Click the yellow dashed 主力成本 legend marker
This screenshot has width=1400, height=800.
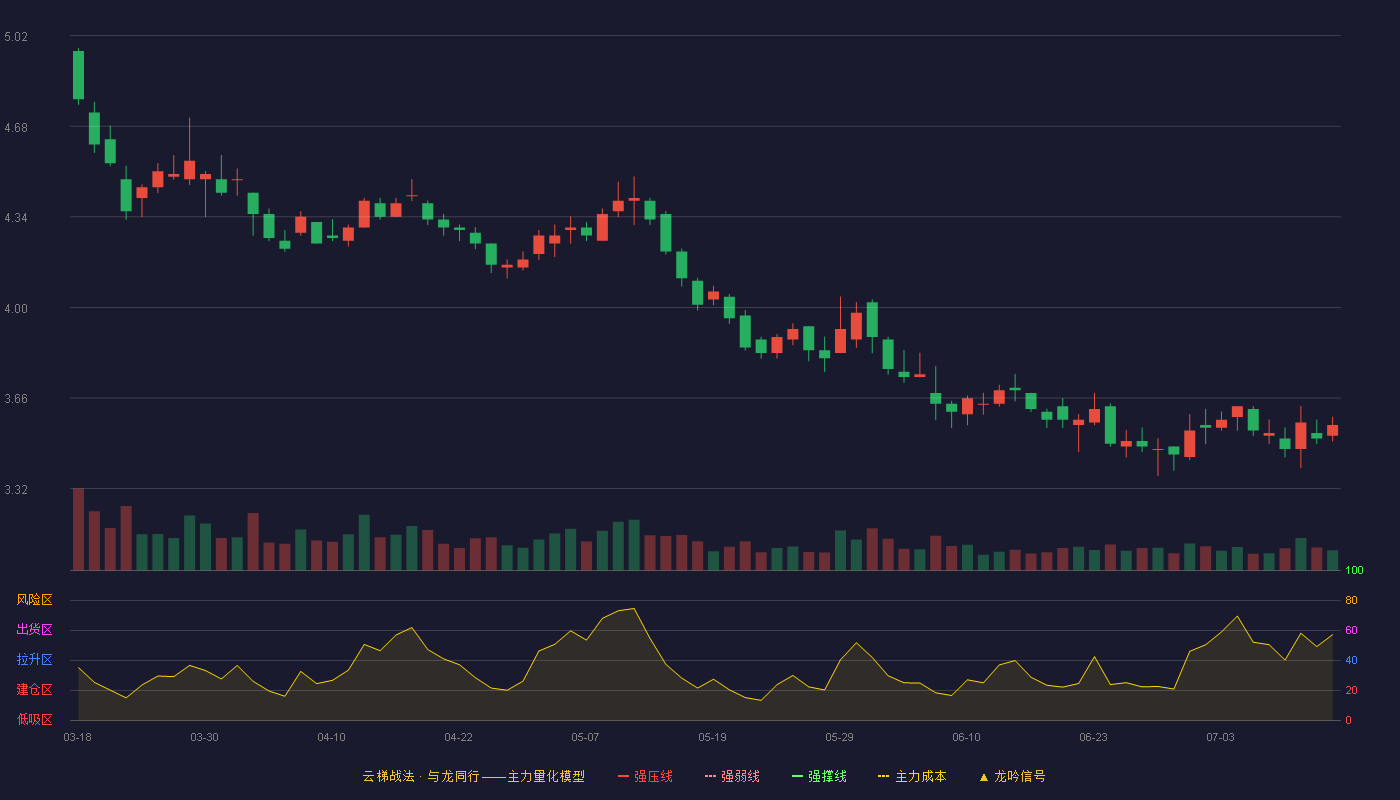[884, 776]
